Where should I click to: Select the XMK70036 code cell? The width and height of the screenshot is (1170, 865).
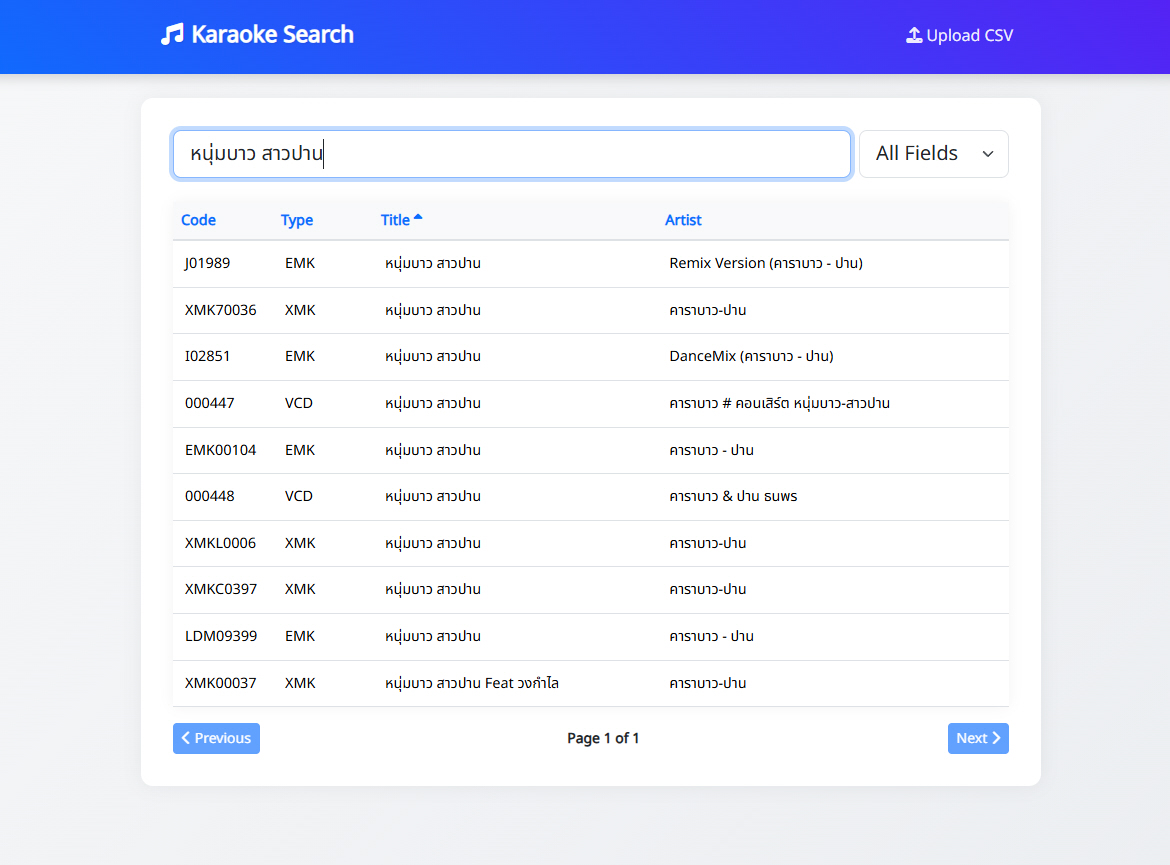pyautogui.click(x=221, y=310)
